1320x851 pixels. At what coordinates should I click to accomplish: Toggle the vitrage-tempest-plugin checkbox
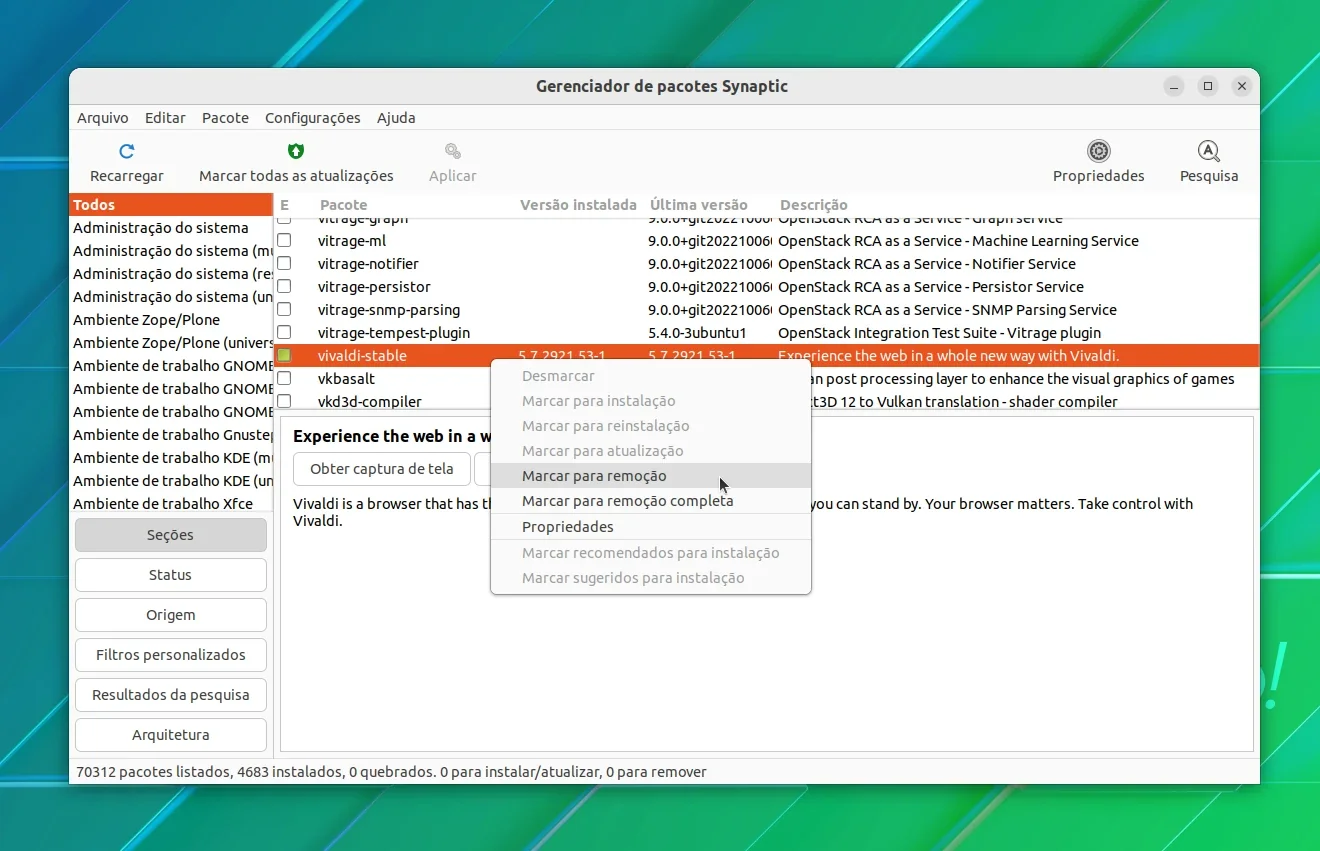284,332
